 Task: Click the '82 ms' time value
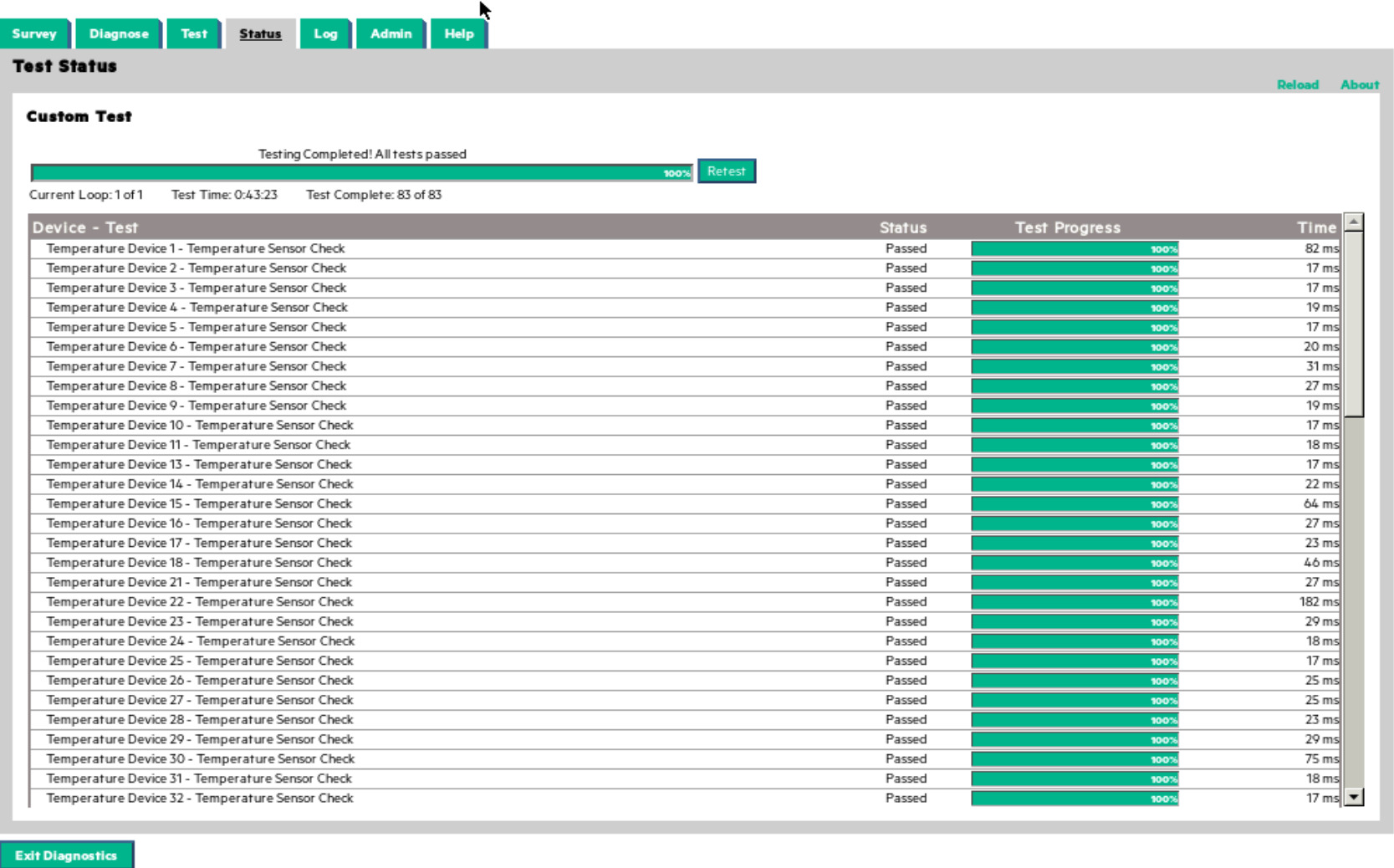tap(1321, 248)
